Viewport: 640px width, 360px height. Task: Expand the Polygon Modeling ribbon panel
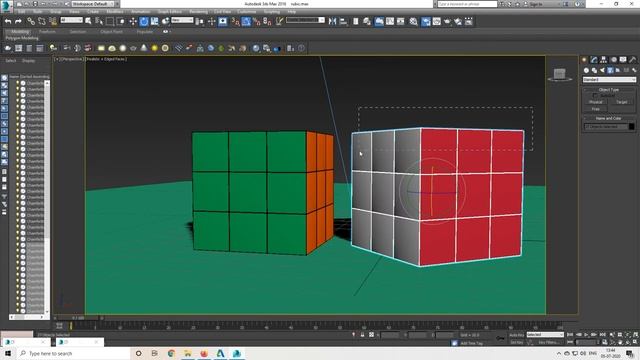pos(22,38)
